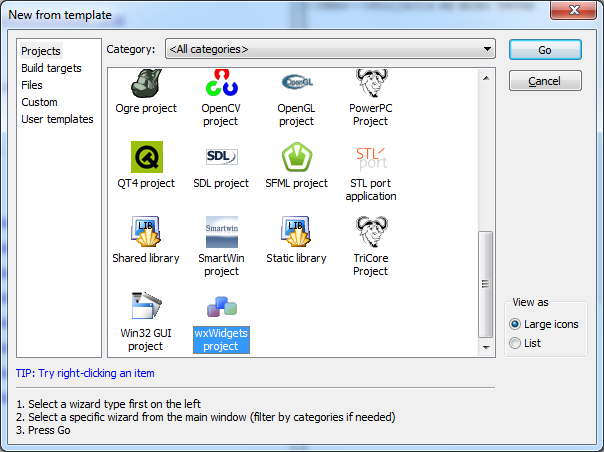Click the 'STL port application' label
Viewport: 604px width, 452px height.
371,190
